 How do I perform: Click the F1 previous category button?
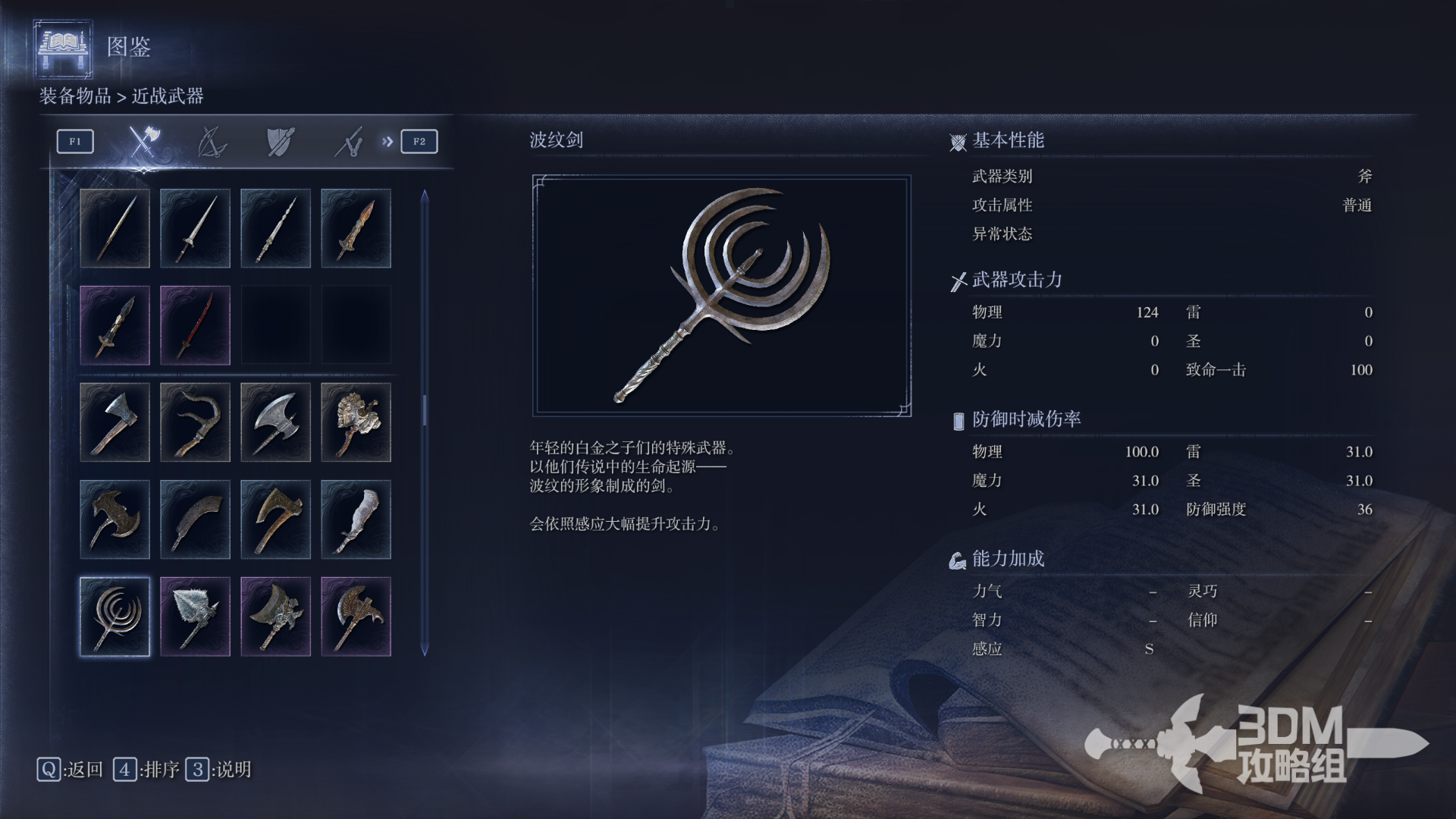[x=75, y=141]
